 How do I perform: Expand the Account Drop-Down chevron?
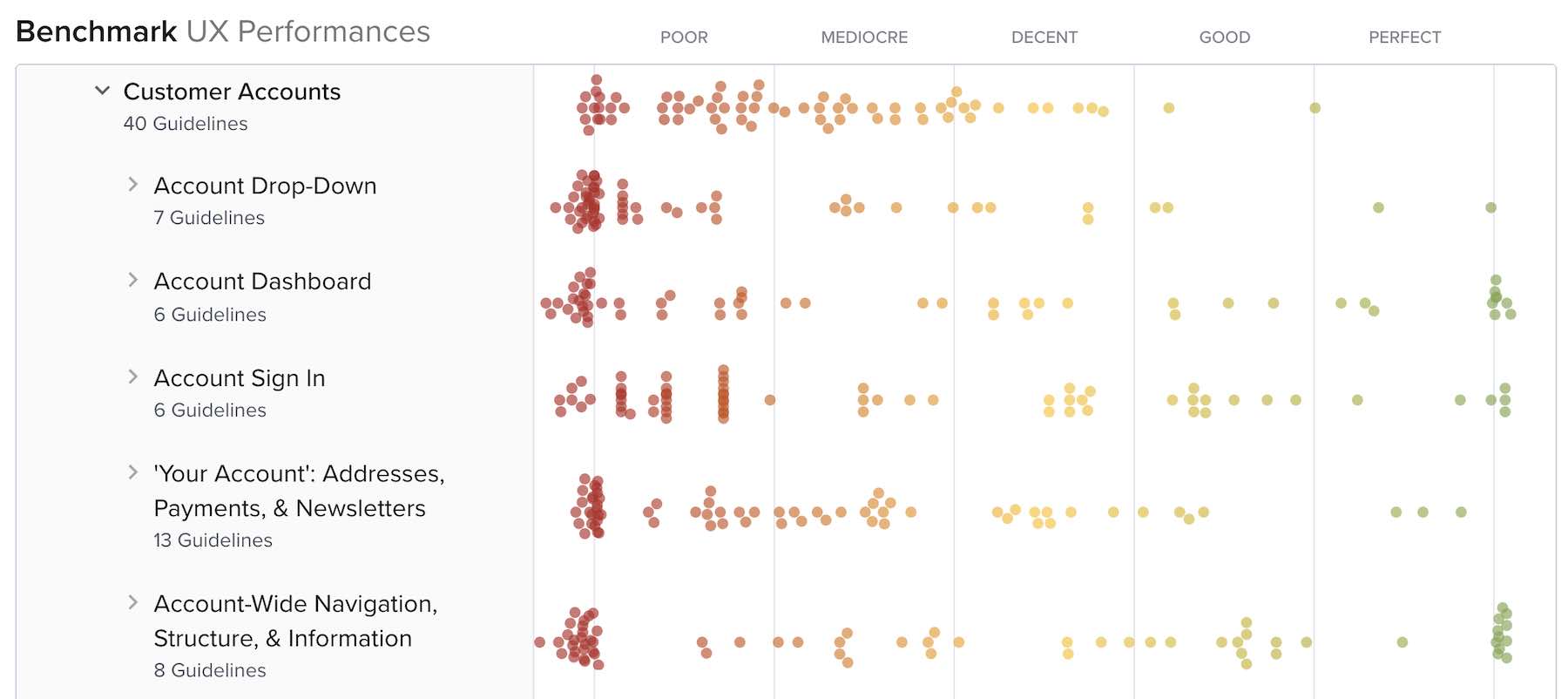point(132,184)
